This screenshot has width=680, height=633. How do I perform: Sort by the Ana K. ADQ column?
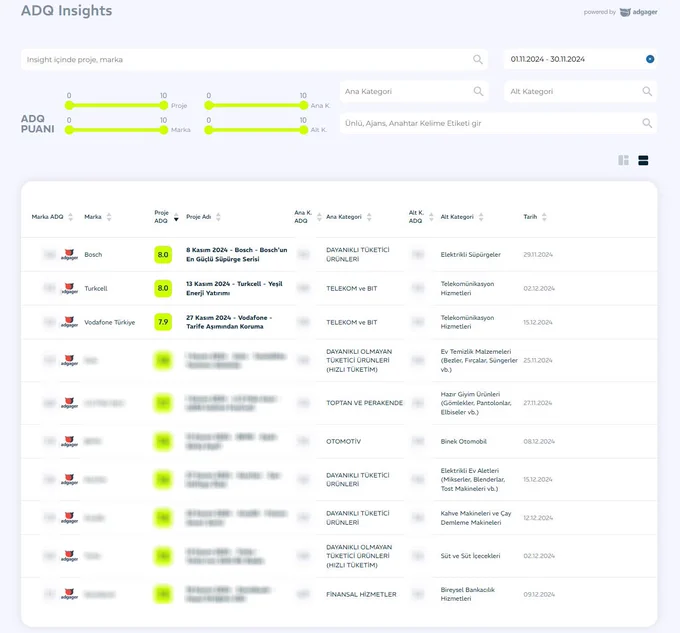click(319, 217)
